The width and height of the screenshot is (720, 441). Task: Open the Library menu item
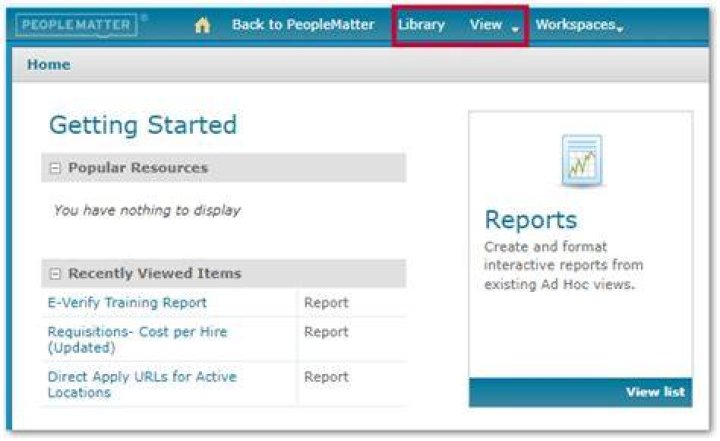pos(421,25)
